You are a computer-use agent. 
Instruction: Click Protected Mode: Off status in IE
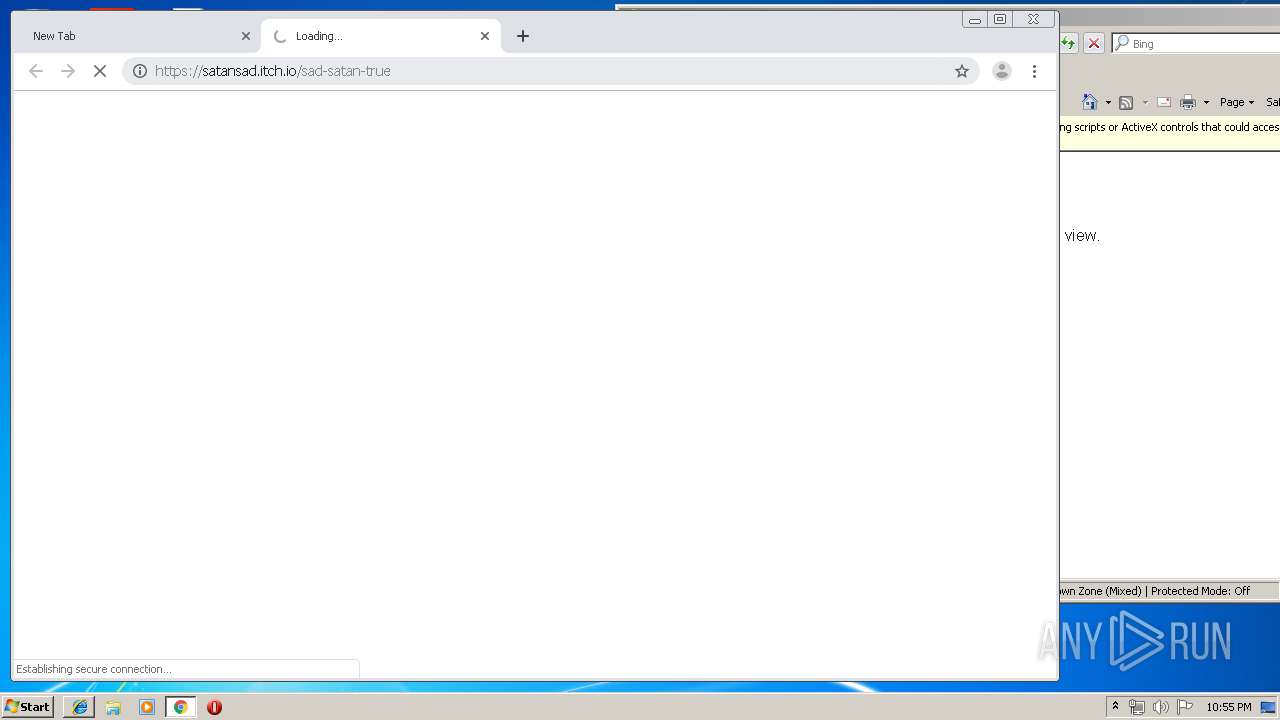tap(1200, 591)
